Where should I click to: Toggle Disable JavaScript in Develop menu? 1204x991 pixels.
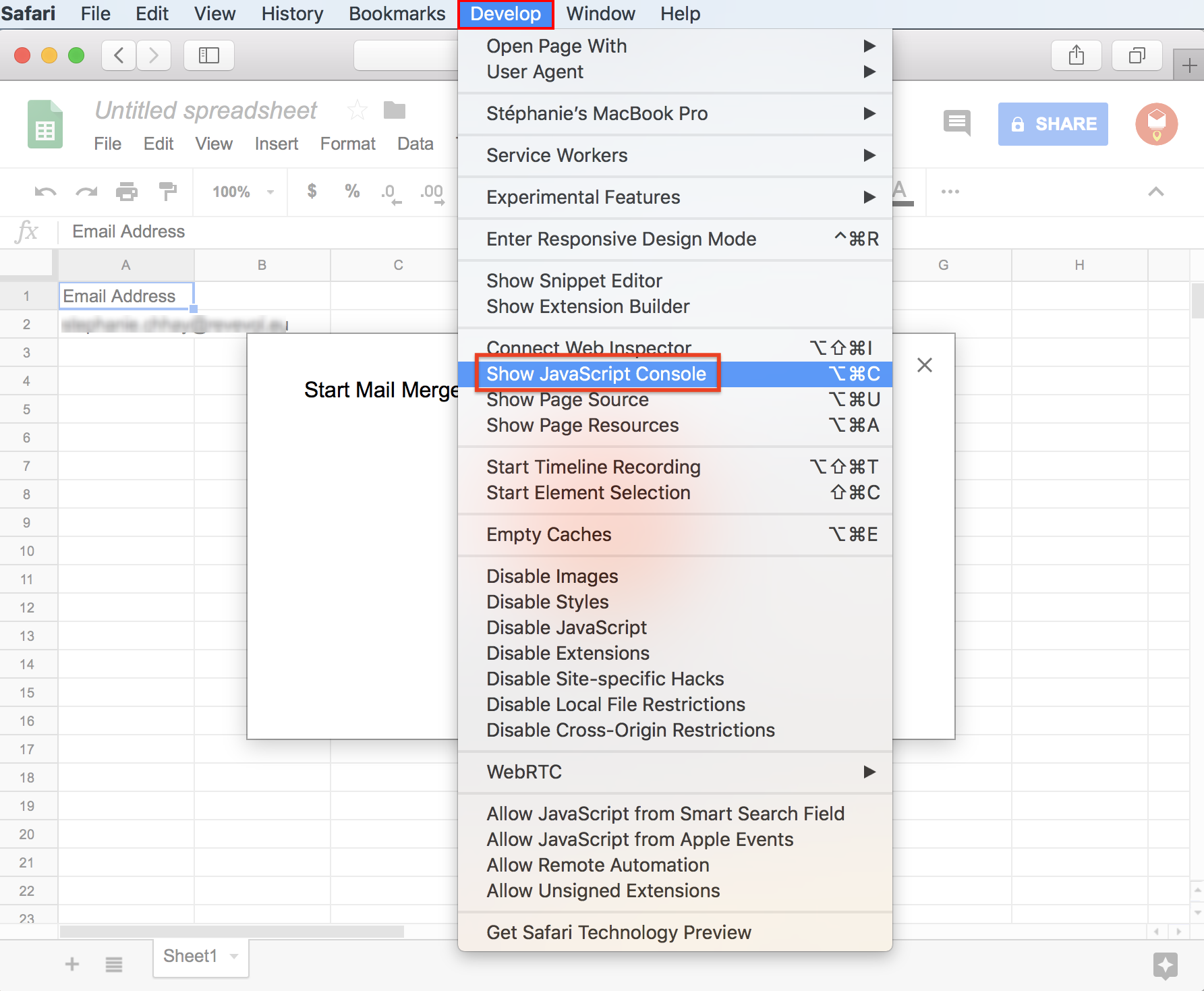coord(567,627)
